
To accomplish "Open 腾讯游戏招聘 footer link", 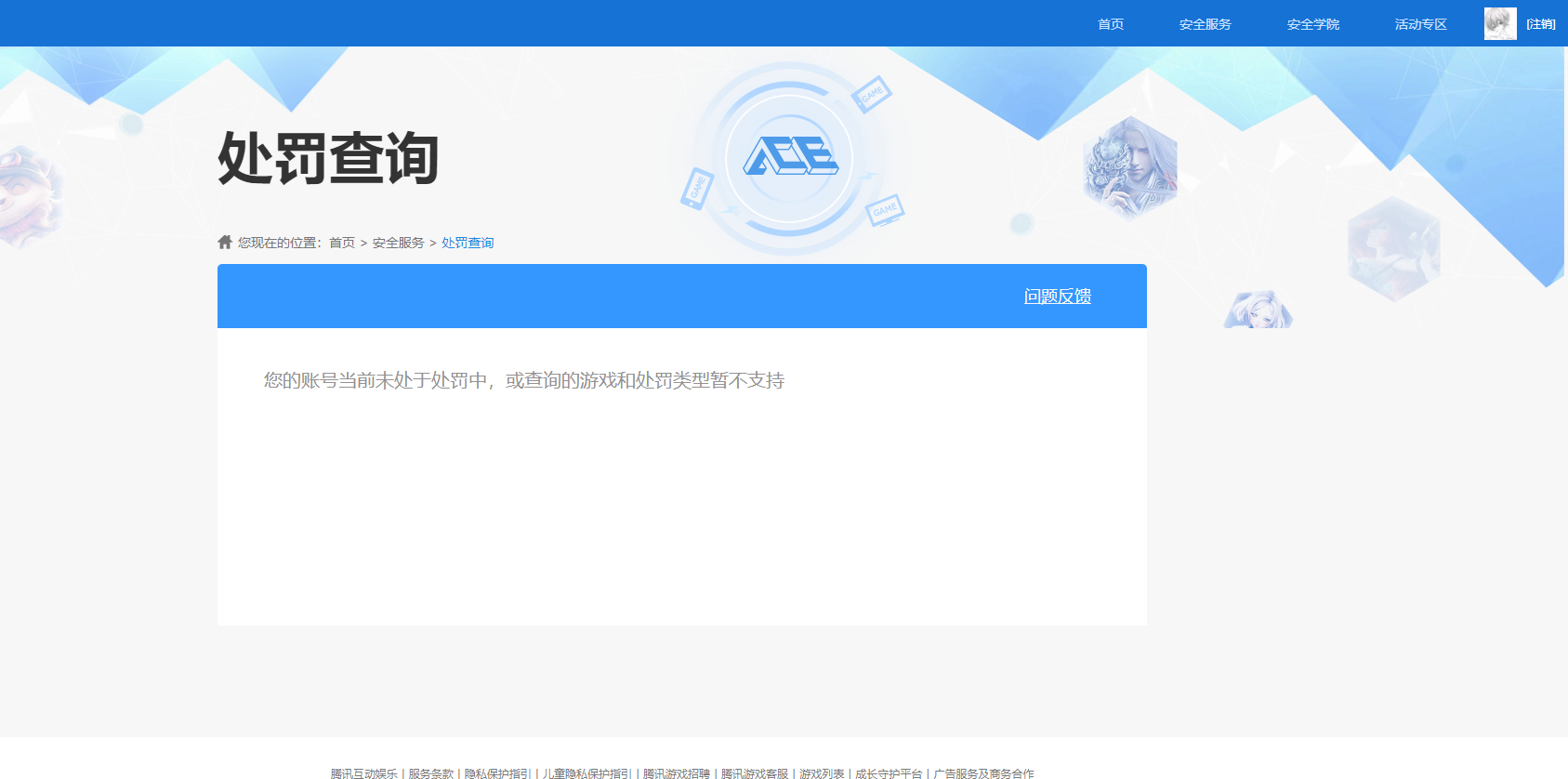I will pos(677,773).
